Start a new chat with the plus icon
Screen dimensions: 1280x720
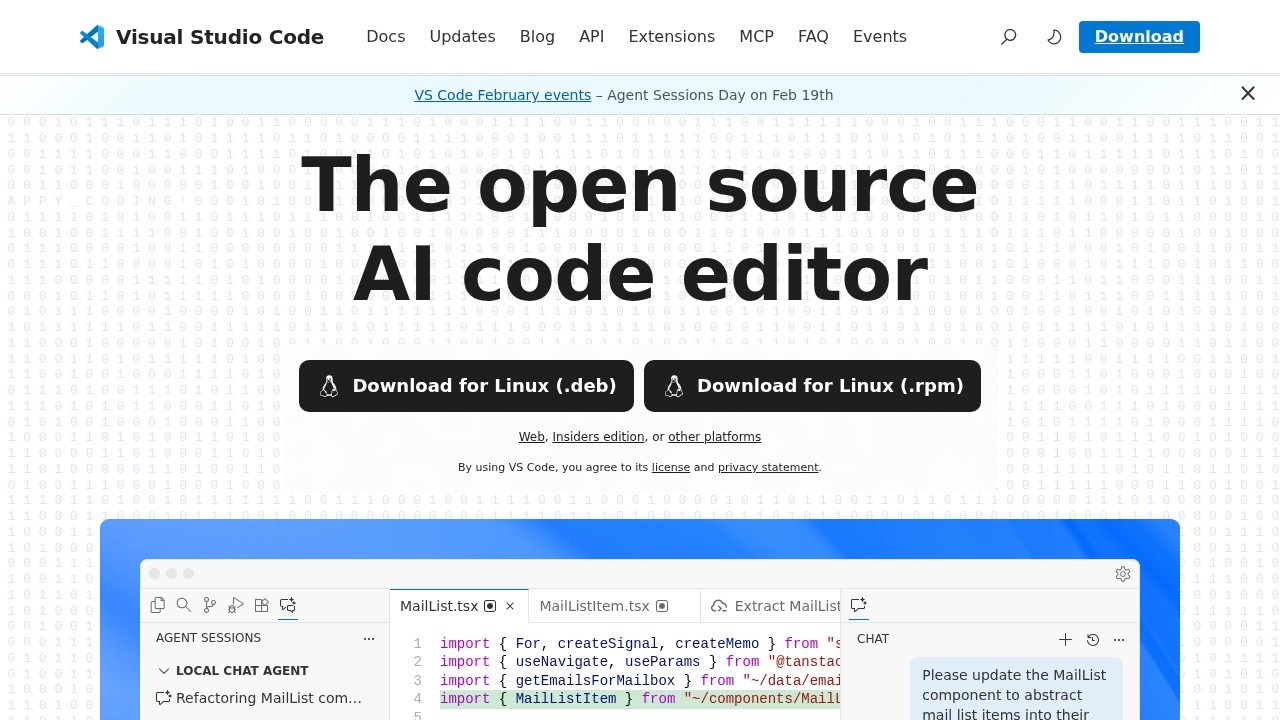pyautogui.click(x=1066, y=640)
